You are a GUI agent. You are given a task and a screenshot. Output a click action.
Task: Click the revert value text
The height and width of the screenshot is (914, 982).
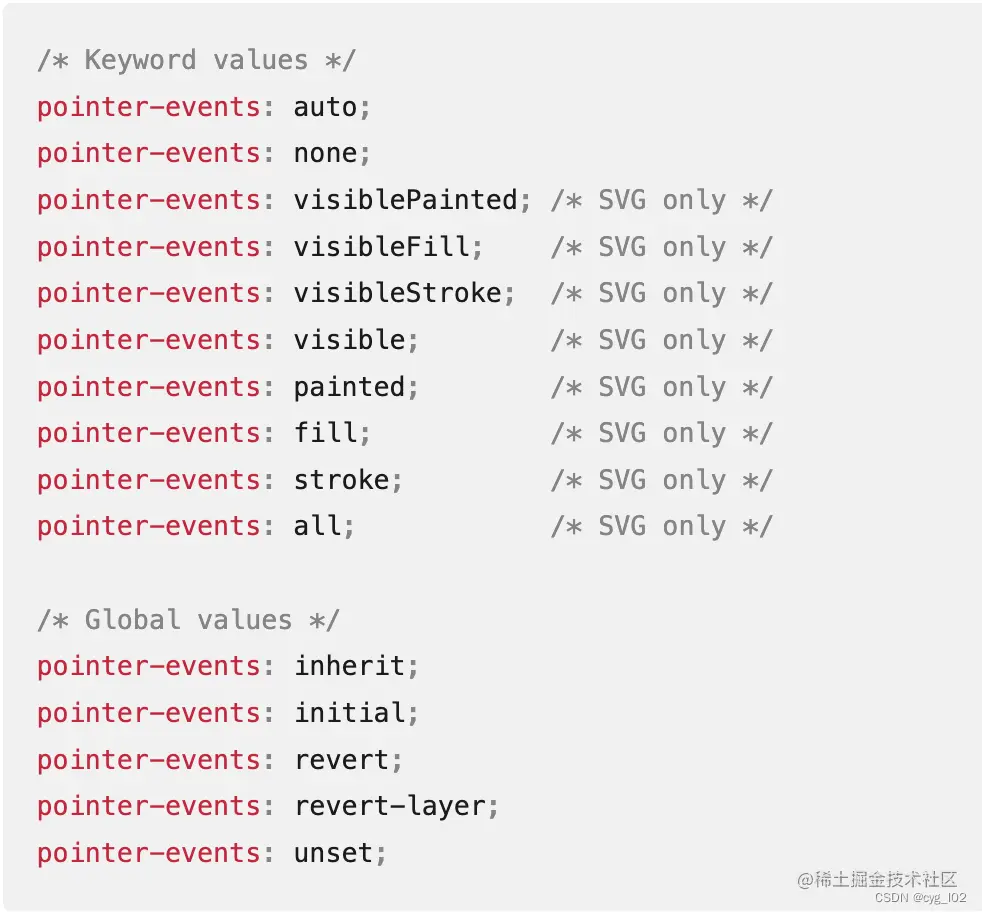click(x=341, y=760)
